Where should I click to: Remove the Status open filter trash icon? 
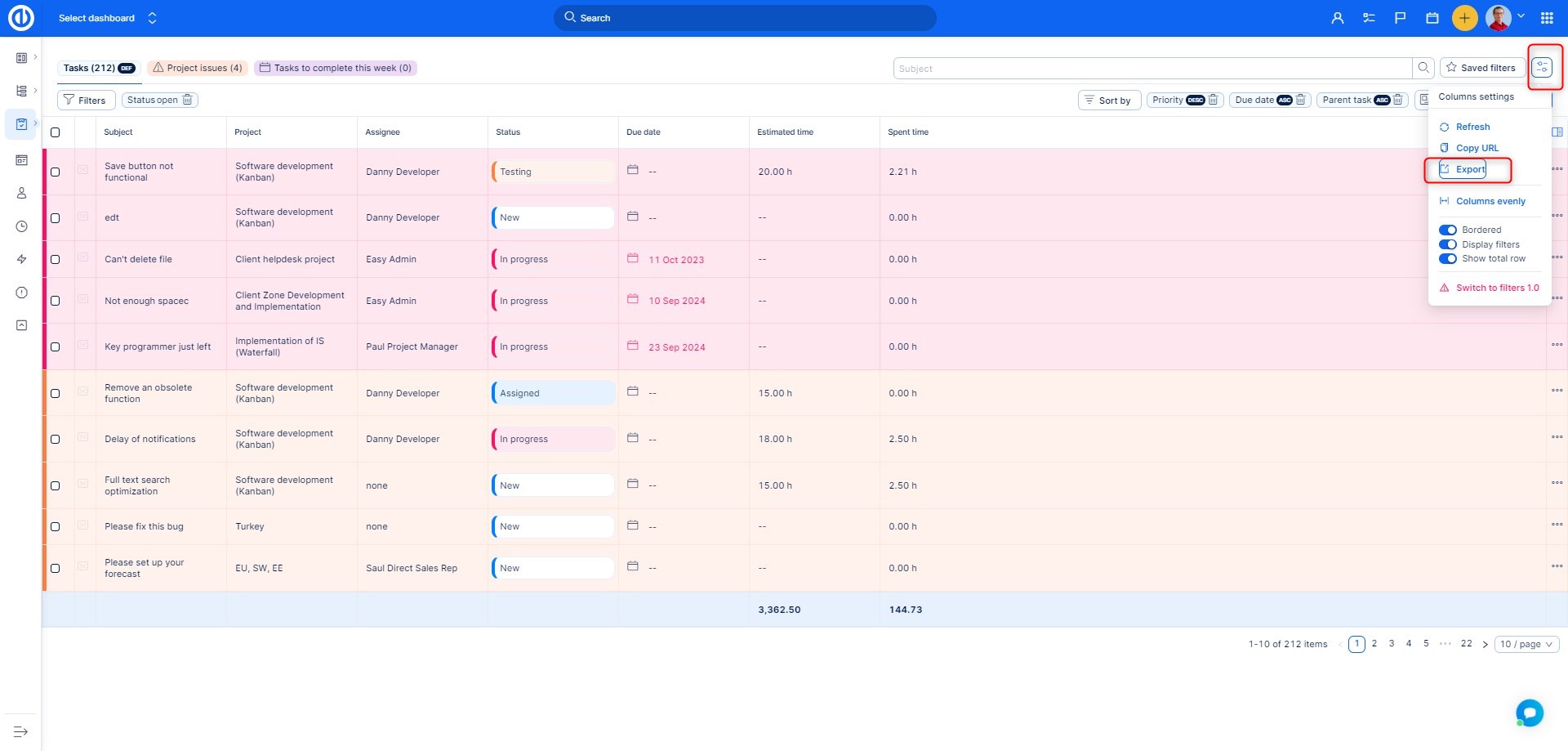pos(188,100)
